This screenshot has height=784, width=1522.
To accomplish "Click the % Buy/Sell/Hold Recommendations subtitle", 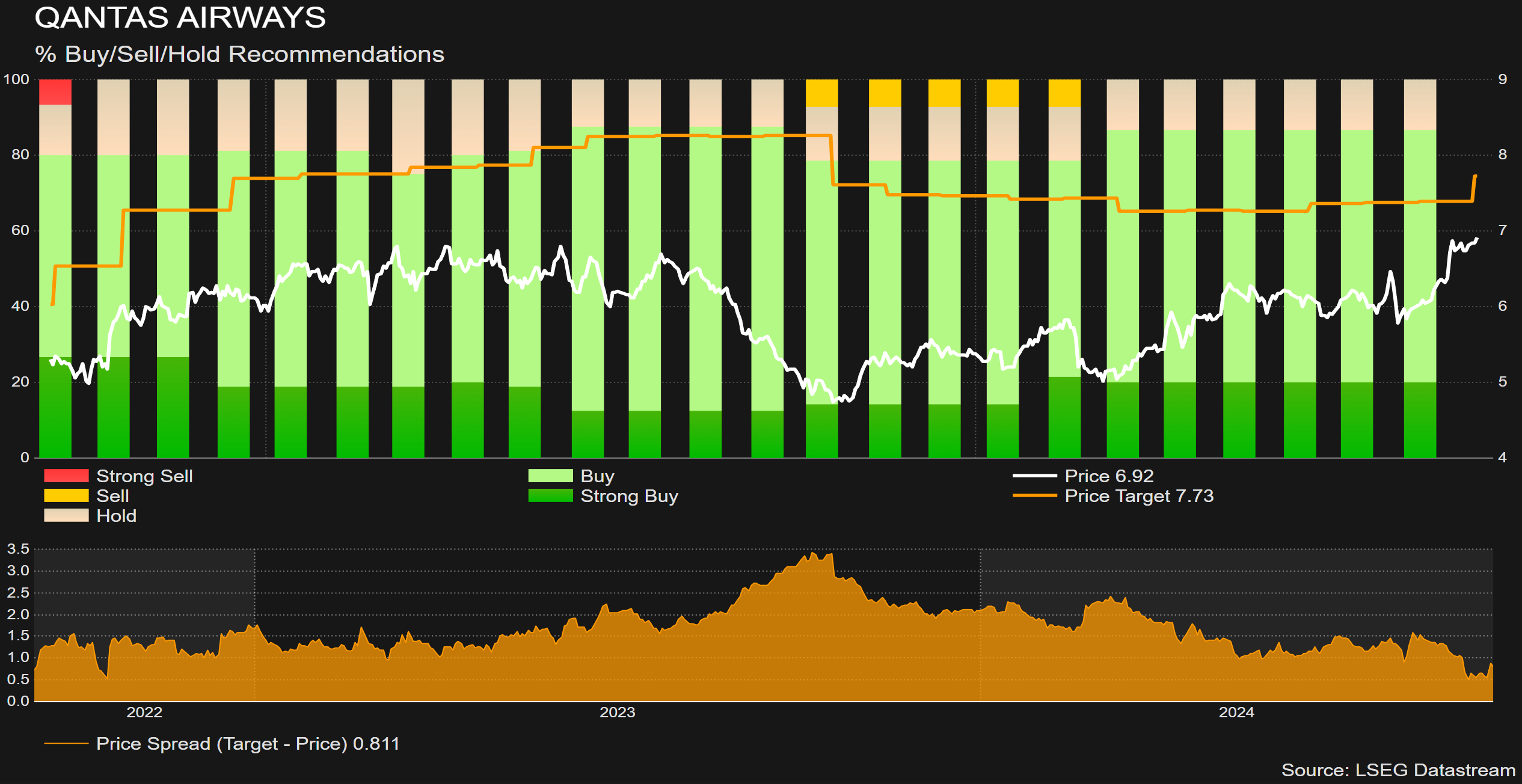I will [239, 54].
